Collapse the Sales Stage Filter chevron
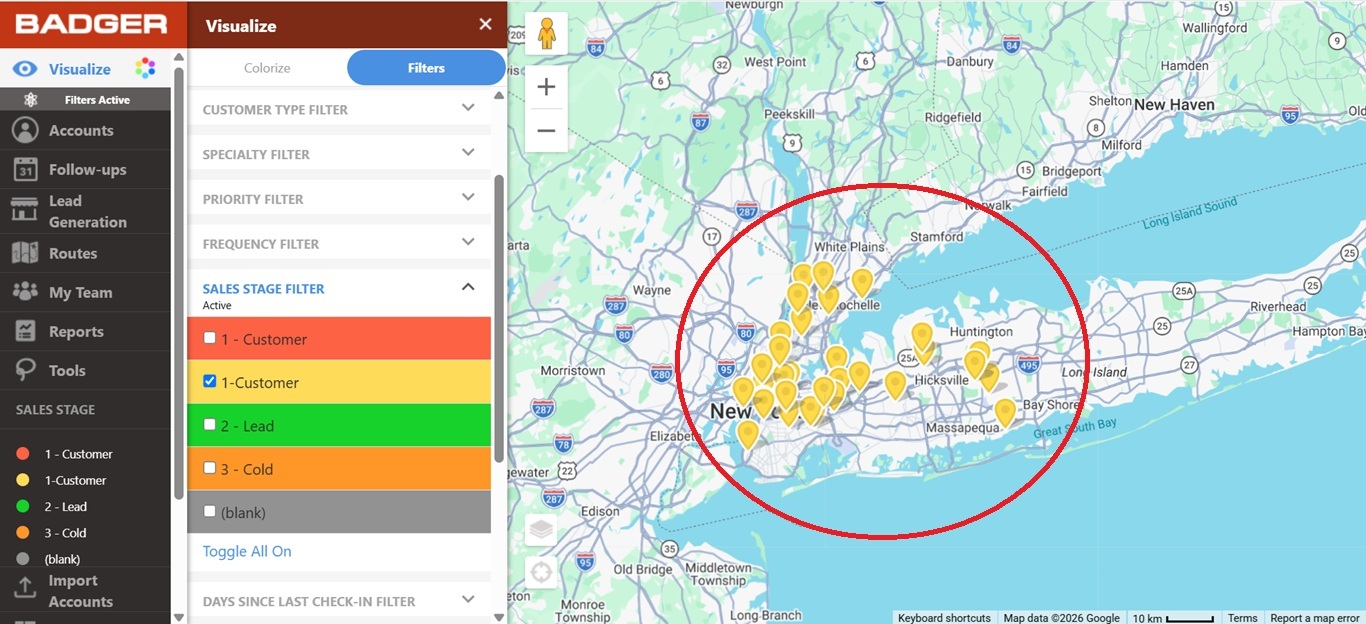Image resolution: width=1366 pixels, height=624 pixels. pos(468,287)
